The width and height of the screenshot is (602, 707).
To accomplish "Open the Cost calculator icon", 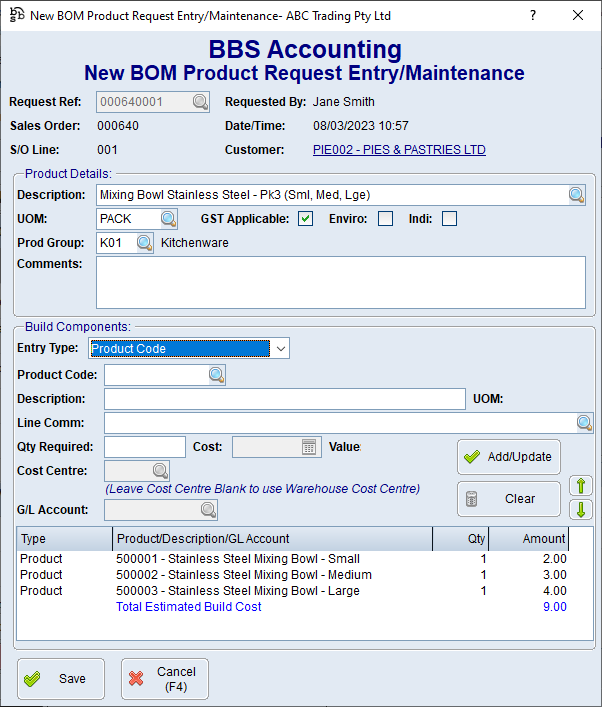I will (x=309, y=447).
